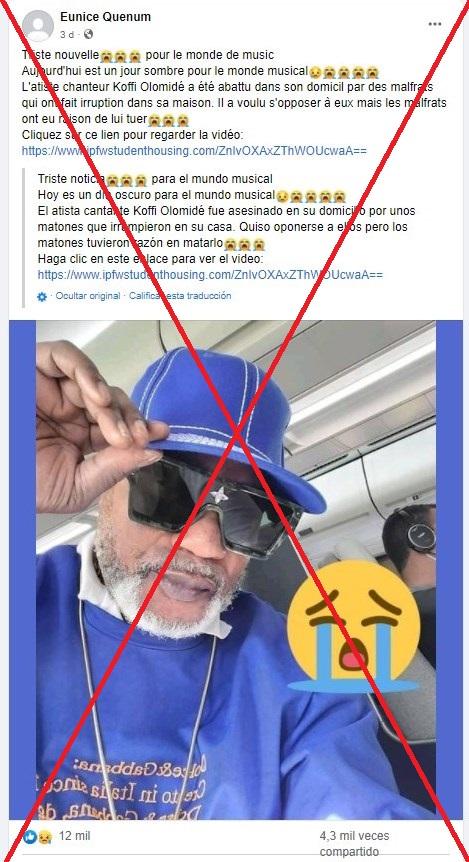The image size is (469, 862).
Task: Click the translation settings gear icon
Action: click(x=42, y=296)
